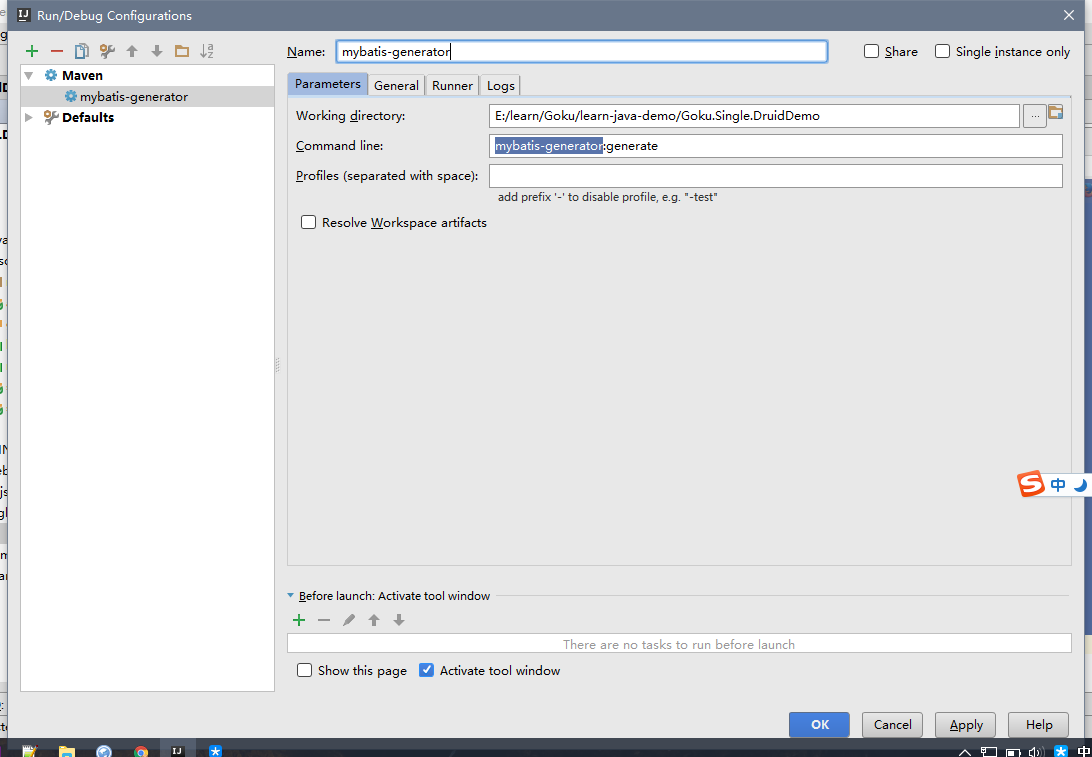The height and width of the screenshot is (757, 1092).
Task: Toggle Resolve Workspace artifacts checkbox
Action: pos(308,223)
